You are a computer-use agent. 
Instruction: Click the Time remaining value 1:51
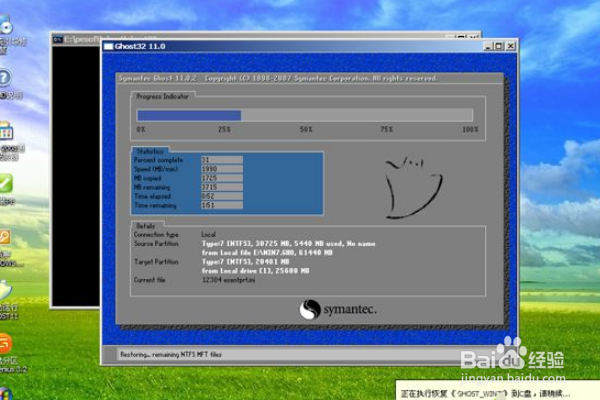pyautogui.click(x=222, y=205)
